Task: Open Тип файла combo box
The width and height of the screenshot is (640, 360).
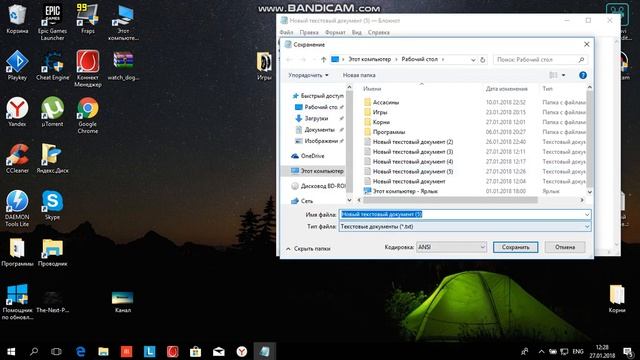Action: coord(464,226)
